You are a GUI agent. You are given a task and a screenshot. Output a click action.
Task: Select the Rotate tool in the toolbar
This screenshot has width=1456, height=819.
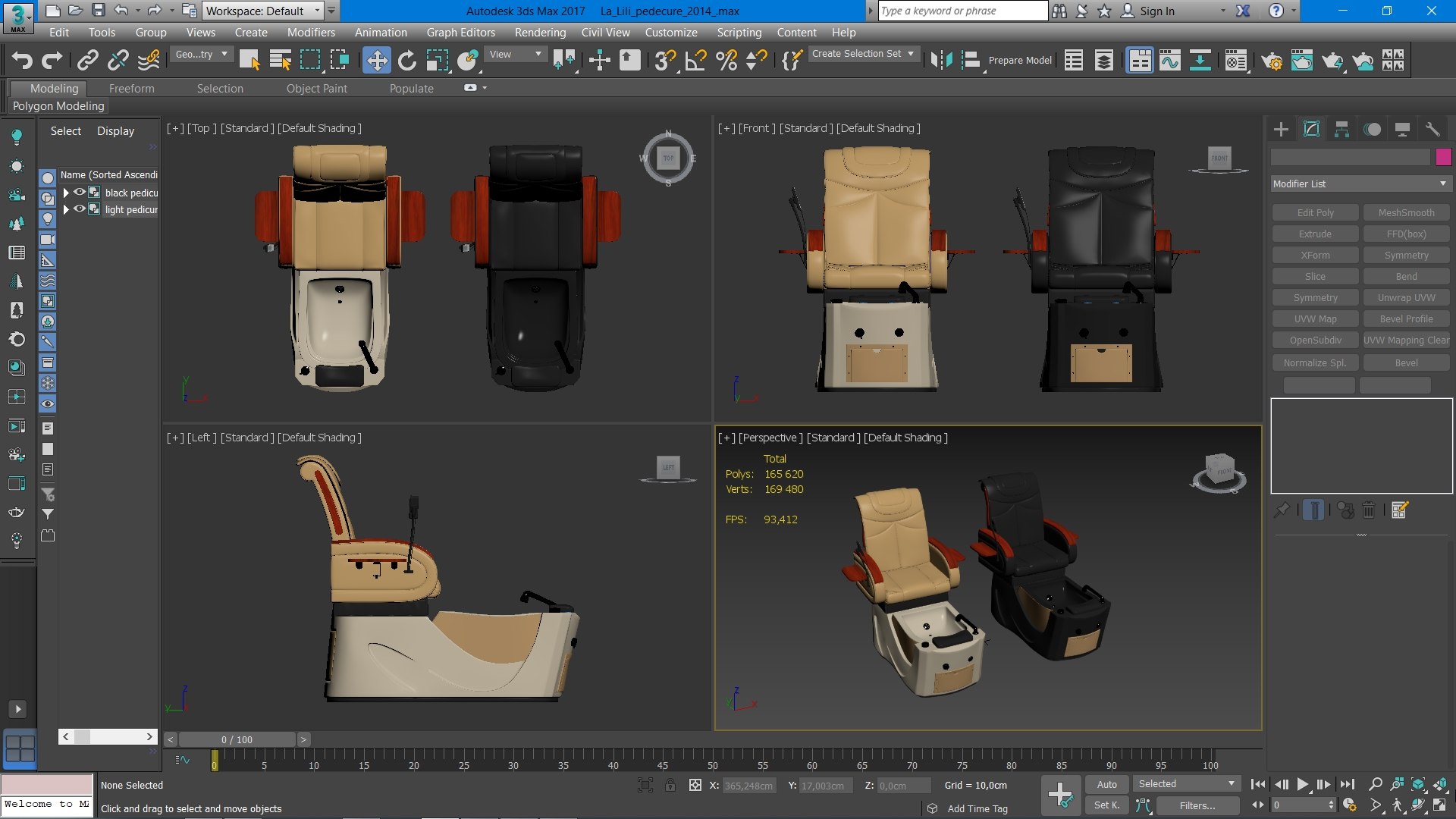pyautogui.click(x=407, y=60)
